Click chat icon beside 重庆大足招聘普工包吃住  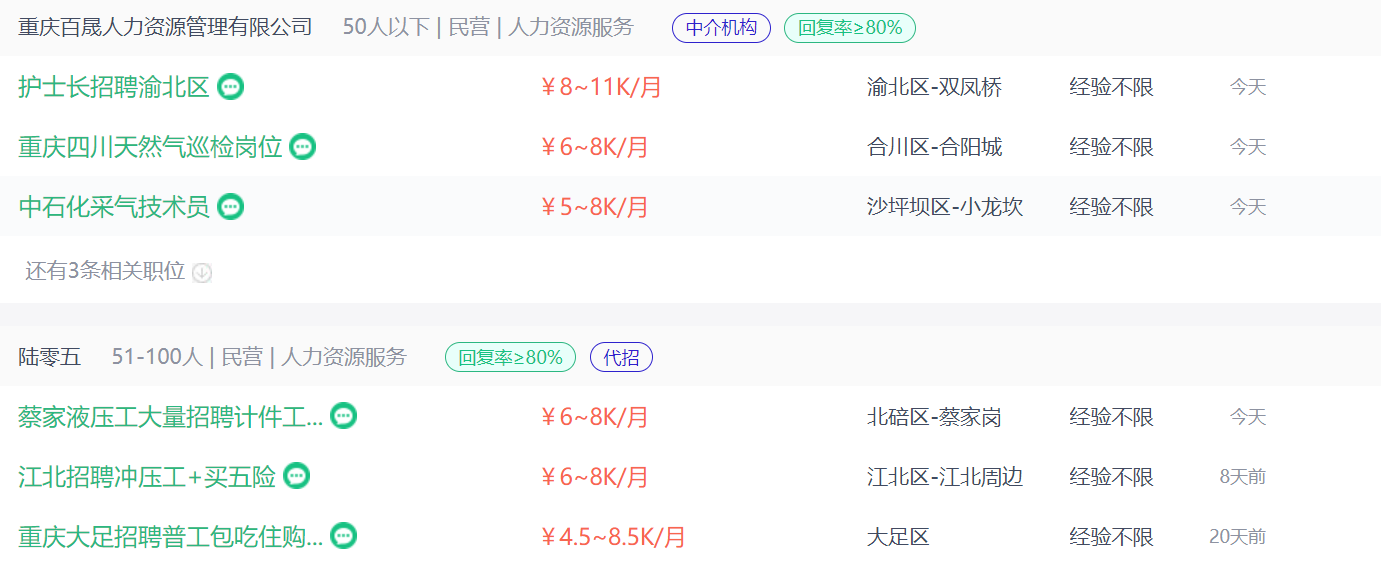pyautogui.click(x=344, y=536)
